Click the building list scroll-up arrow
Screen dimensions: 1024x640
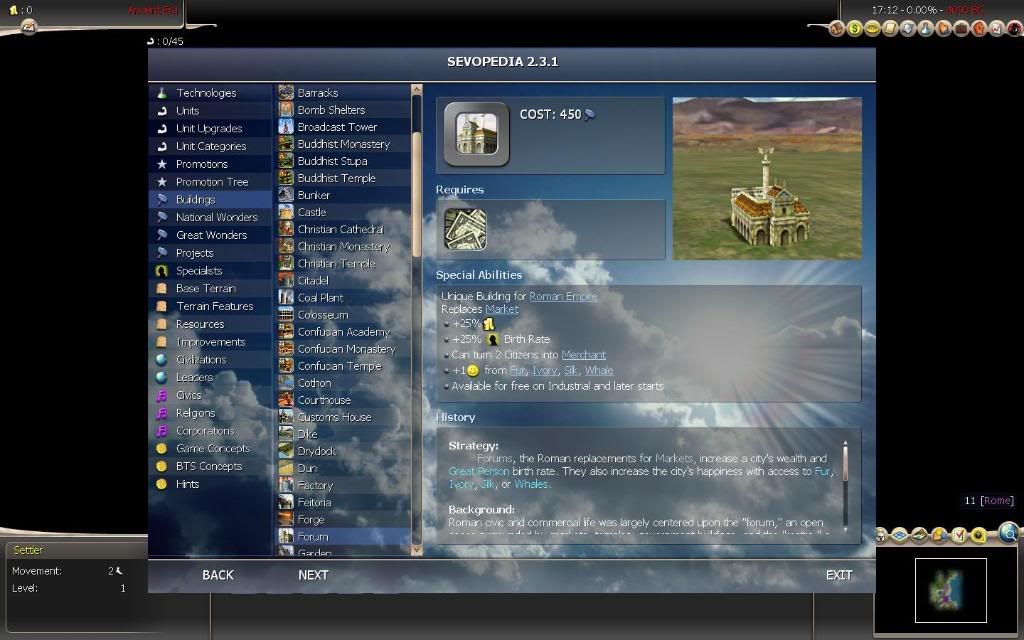[x=417, y=89]
